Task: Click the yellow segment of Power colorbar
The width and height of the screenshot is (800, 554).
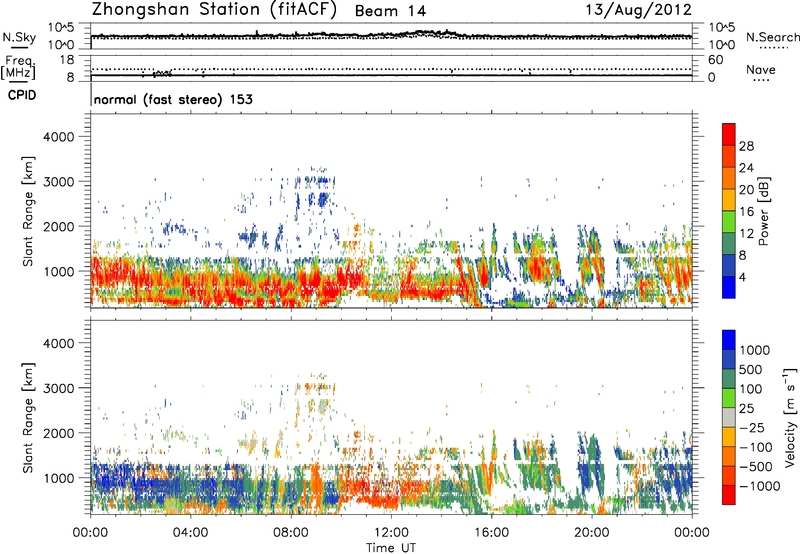Action: [729, 199]
